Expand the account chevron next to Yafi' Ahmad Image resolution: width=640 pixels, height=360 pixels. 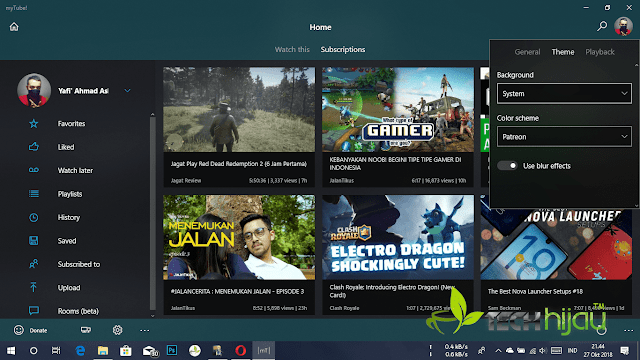click(x=127, y=91)
